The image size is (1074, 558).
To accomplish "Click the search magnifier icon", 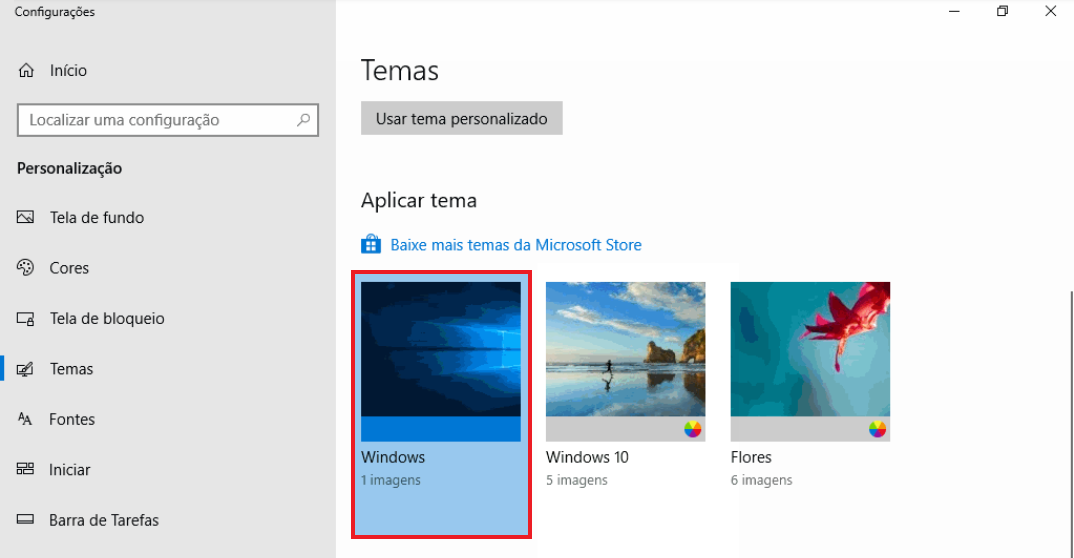I will [303, 120].
